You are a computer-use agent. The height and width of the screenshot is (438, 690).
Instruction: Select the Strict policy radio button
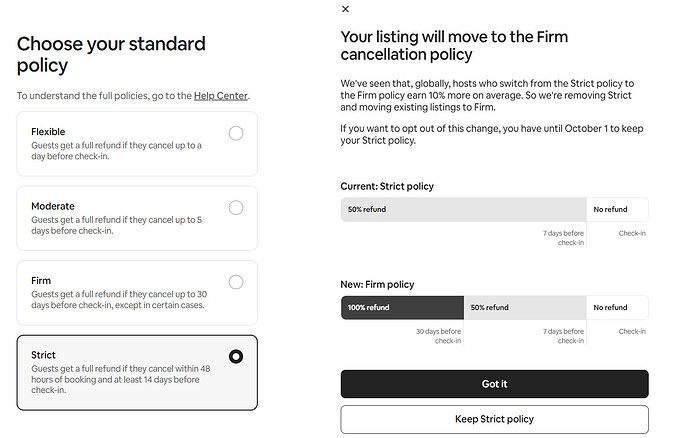[236, 356]
